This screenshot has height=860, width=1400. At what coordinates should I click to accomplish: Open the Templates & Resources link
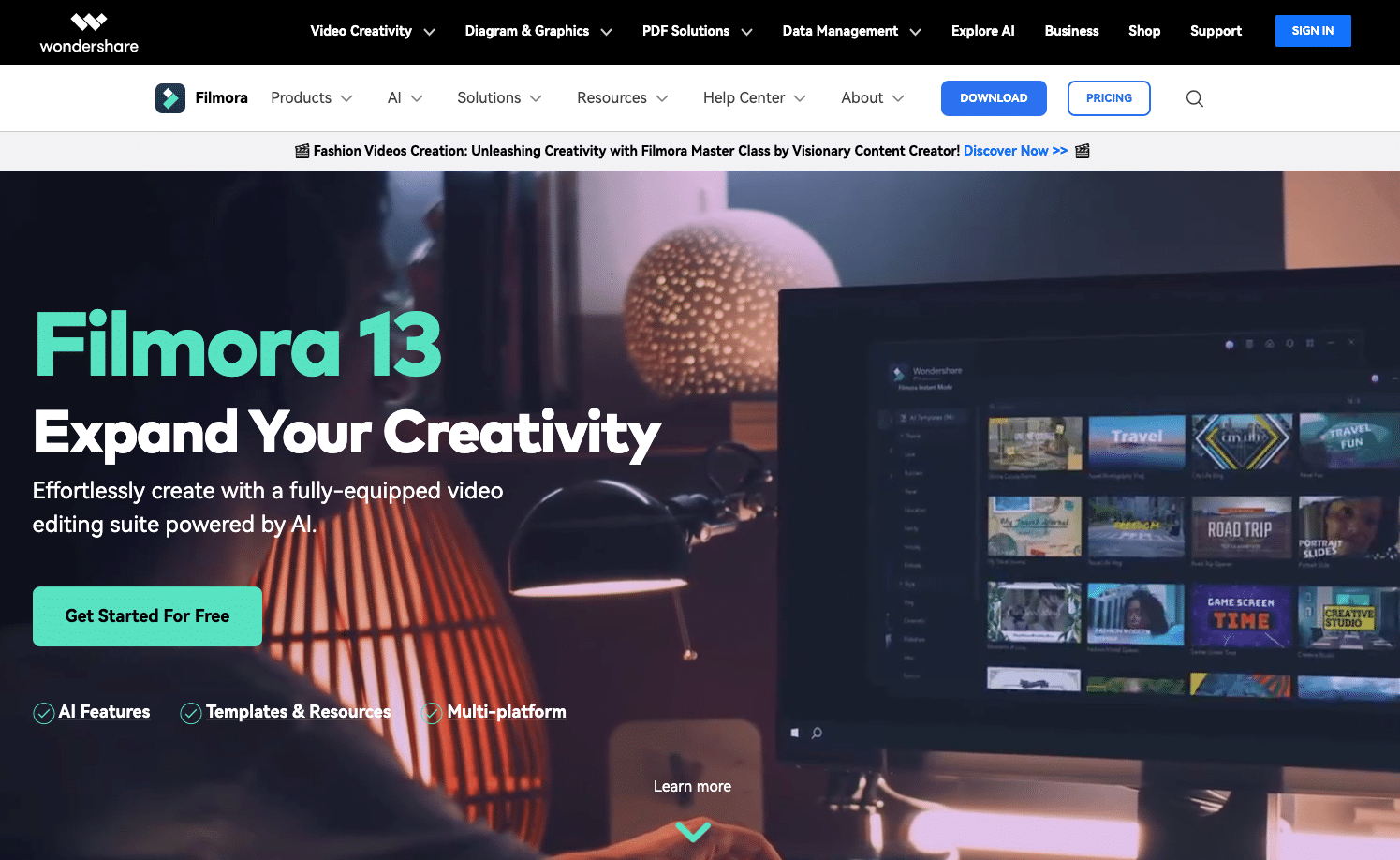298,712
